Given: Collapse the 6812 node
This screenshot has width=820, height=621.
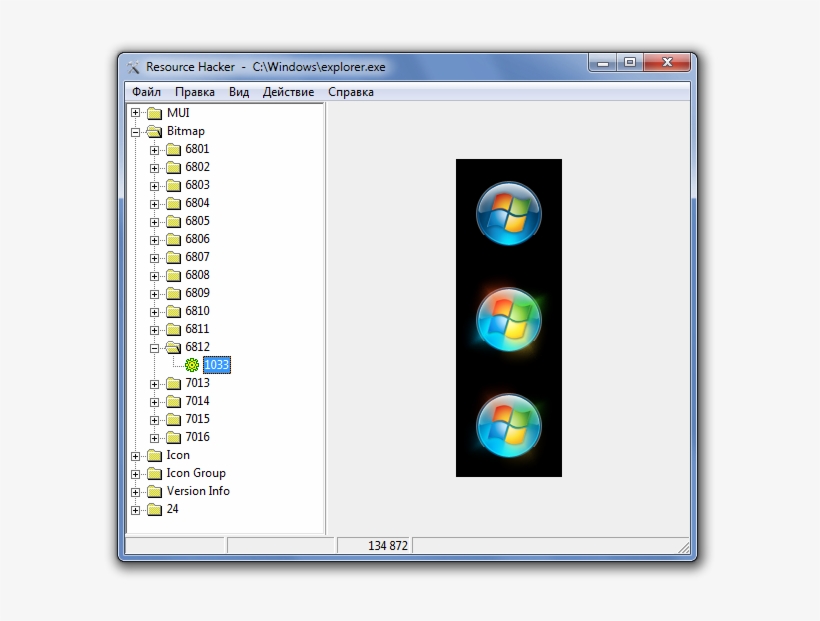Looking at the screenshot, I should pyautogui.click(x=154, y=348).
